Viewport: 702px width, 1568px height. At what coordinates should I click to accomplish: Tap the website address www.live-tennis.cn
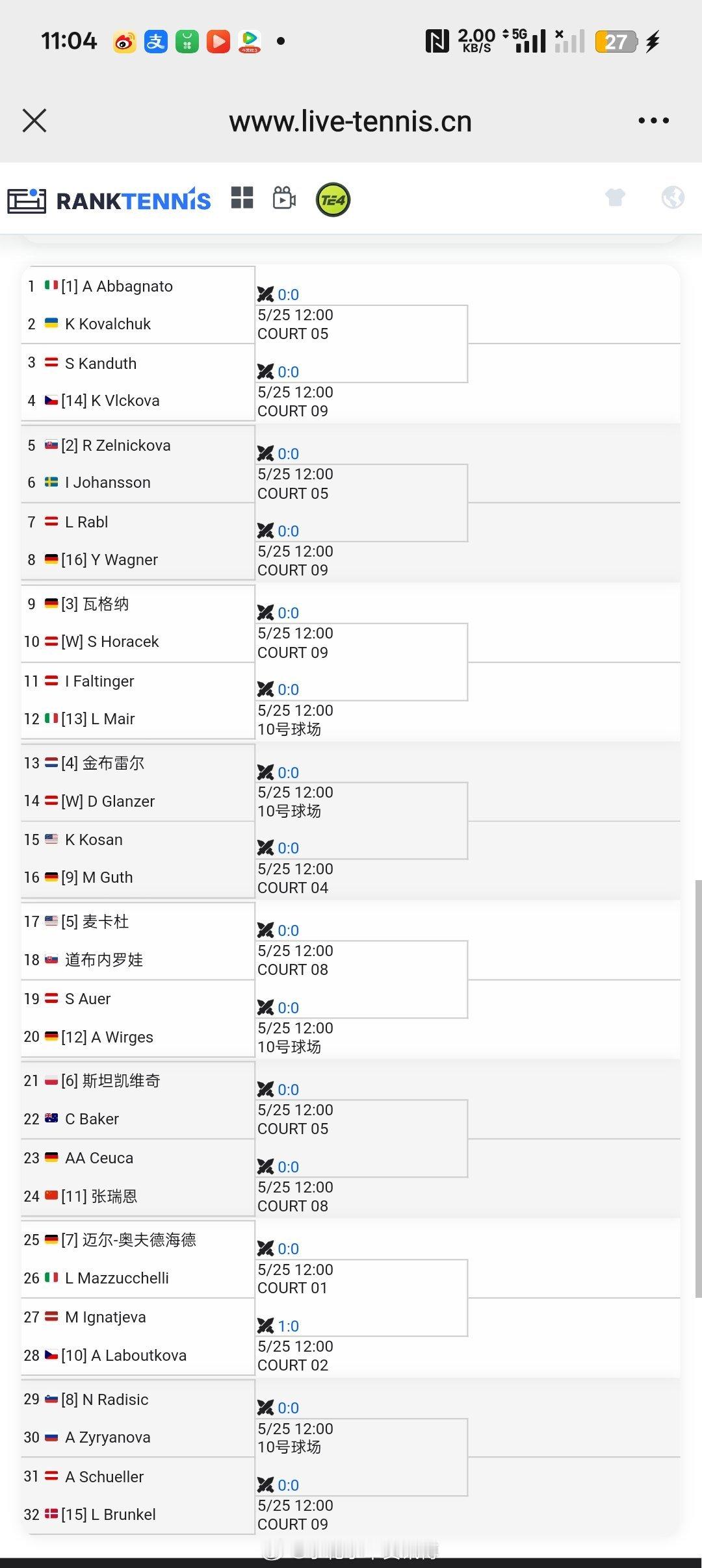point(350,121)
